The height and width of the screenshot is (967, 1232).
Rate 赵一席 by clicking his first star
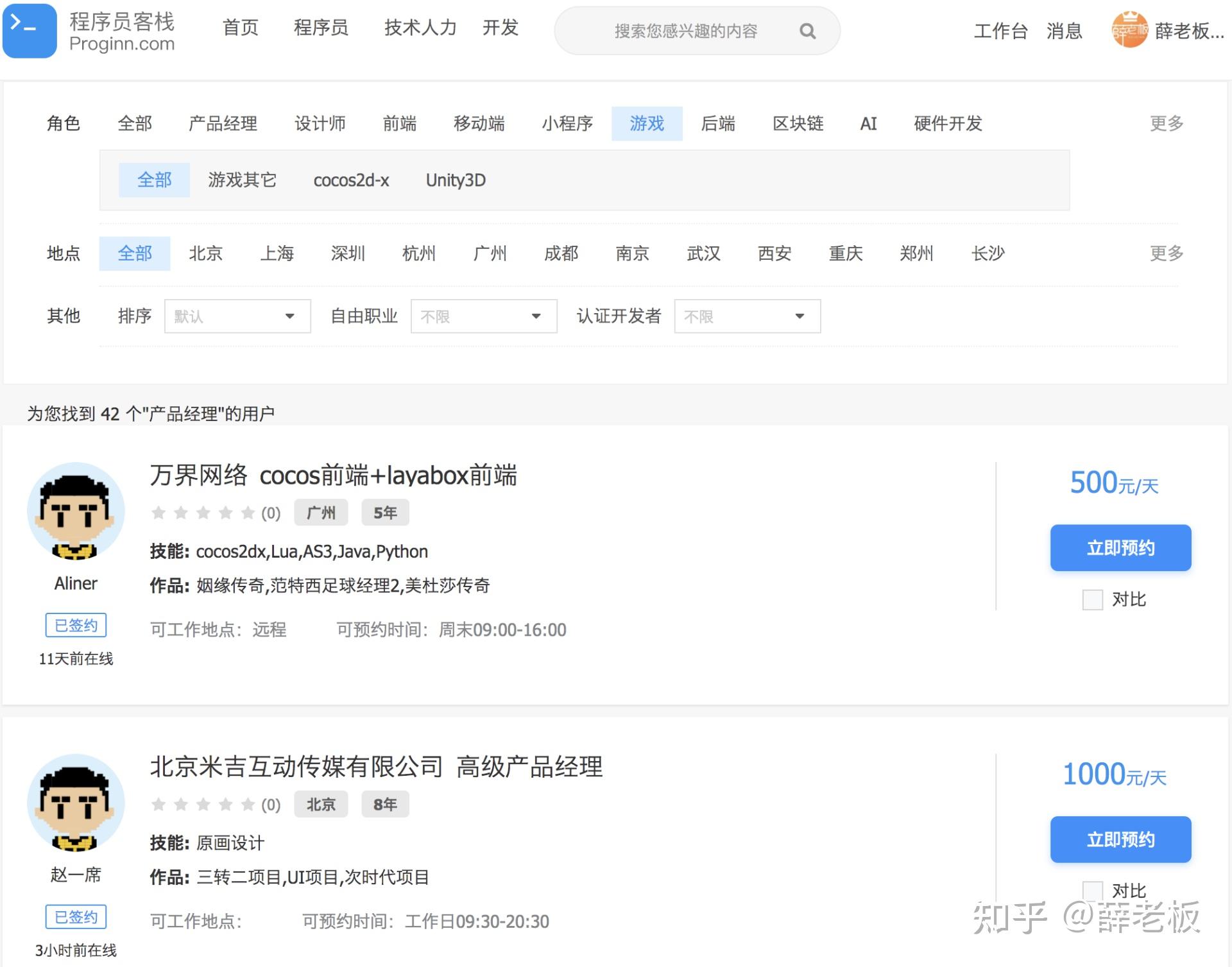pos(158,804)
